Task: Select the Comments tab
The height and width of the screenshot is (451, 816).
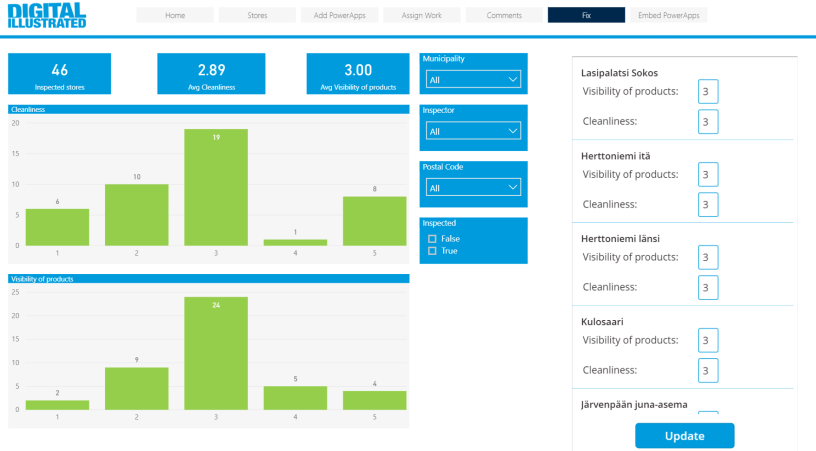Action: click(504, 15)
